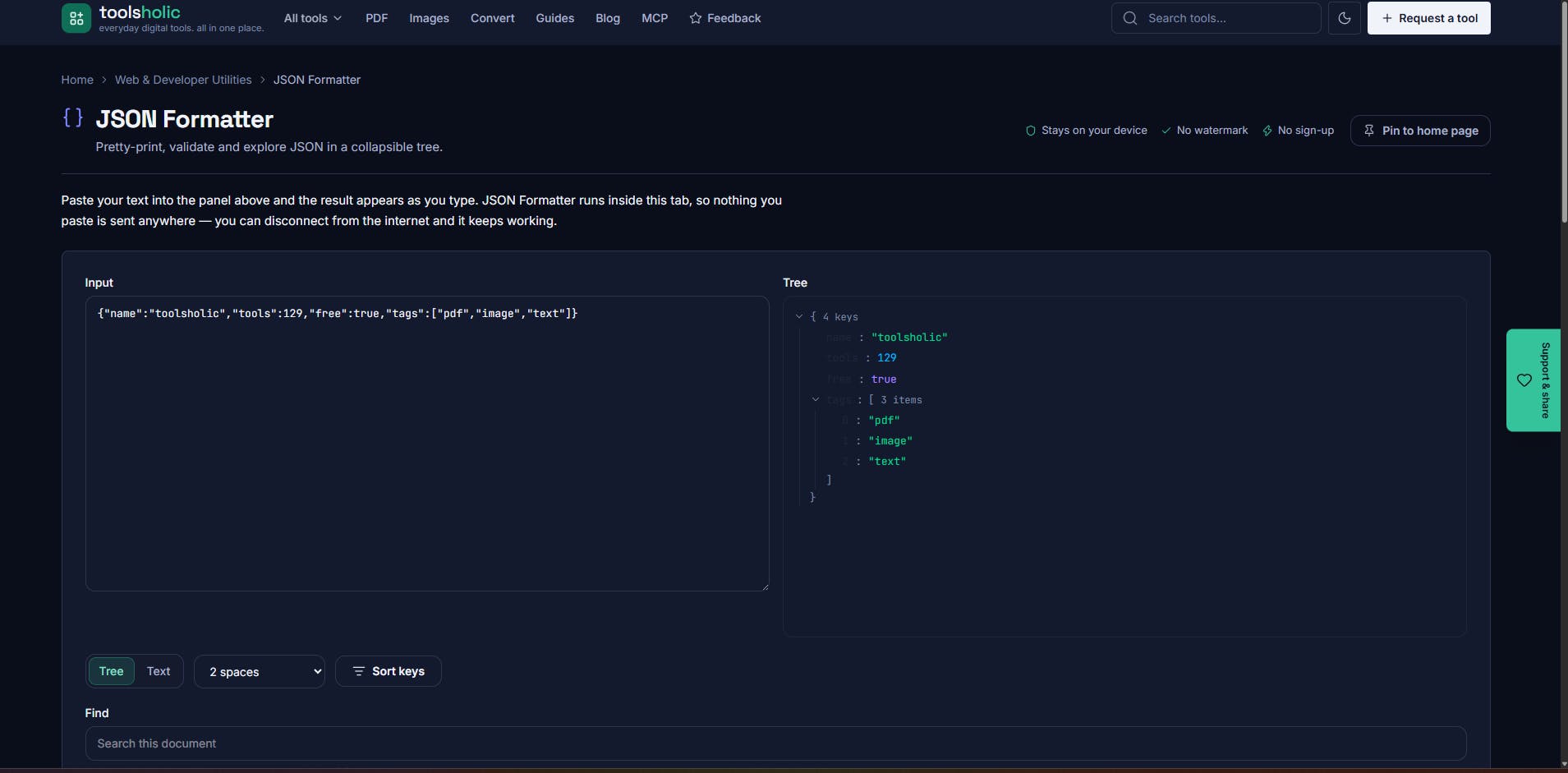The height and width of the screenshot is (773, 1568).
Task: Click the curly braces icon beside the title
Action: [73, 118]
